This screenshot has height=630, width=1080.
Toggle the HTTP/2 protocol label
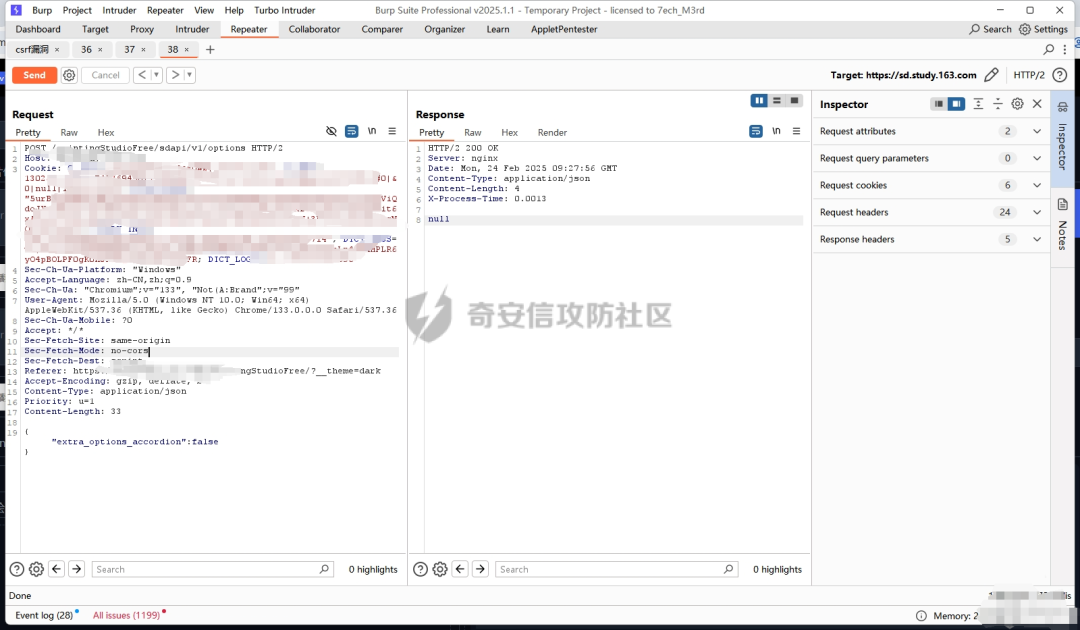(1029, 75)
